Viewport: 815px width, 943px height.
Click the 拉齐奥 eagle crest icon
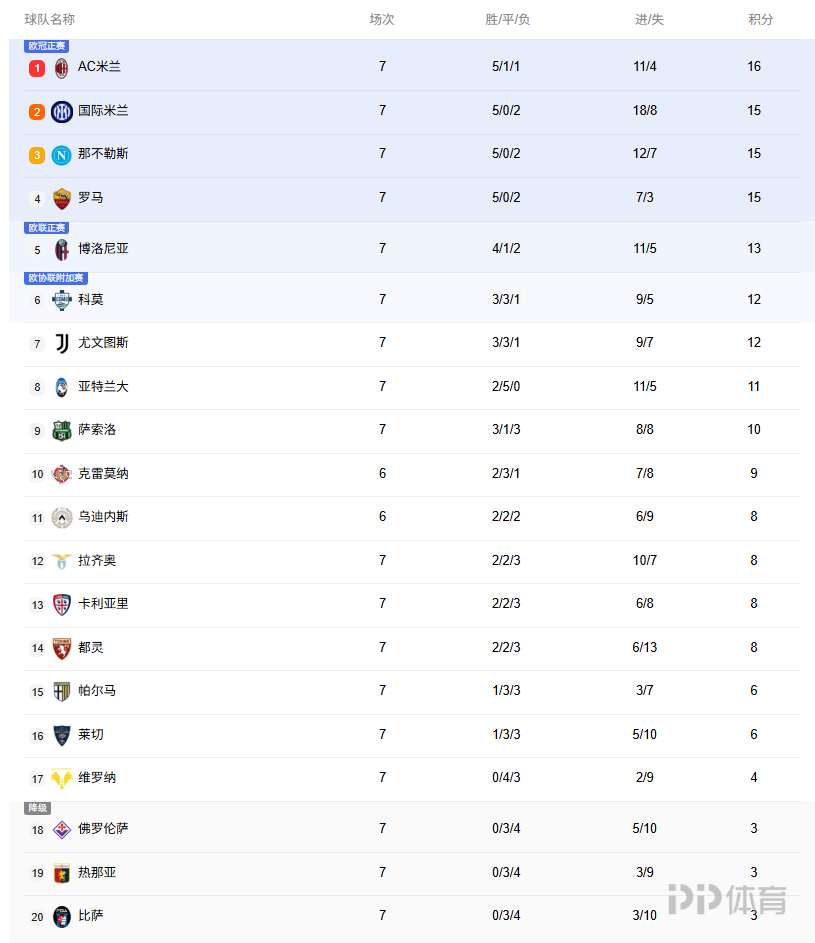click(x=62, y=561)
